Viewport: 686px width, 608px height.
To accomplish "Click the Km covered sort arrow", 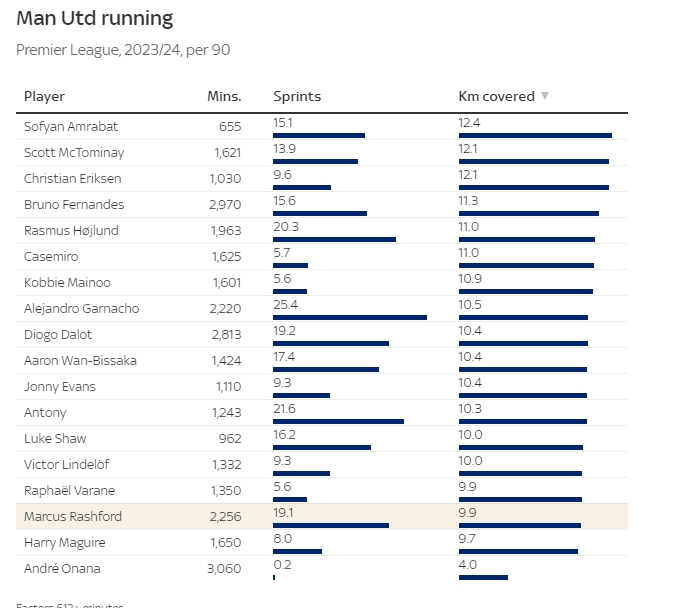I will 545,96.
